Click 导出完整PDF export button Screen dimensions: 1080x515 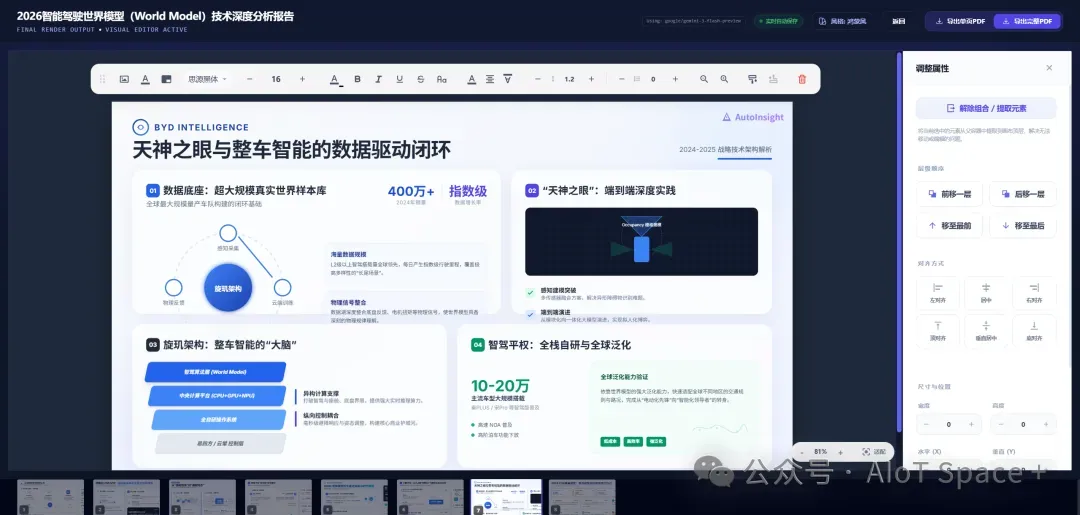click(1027, 21)
